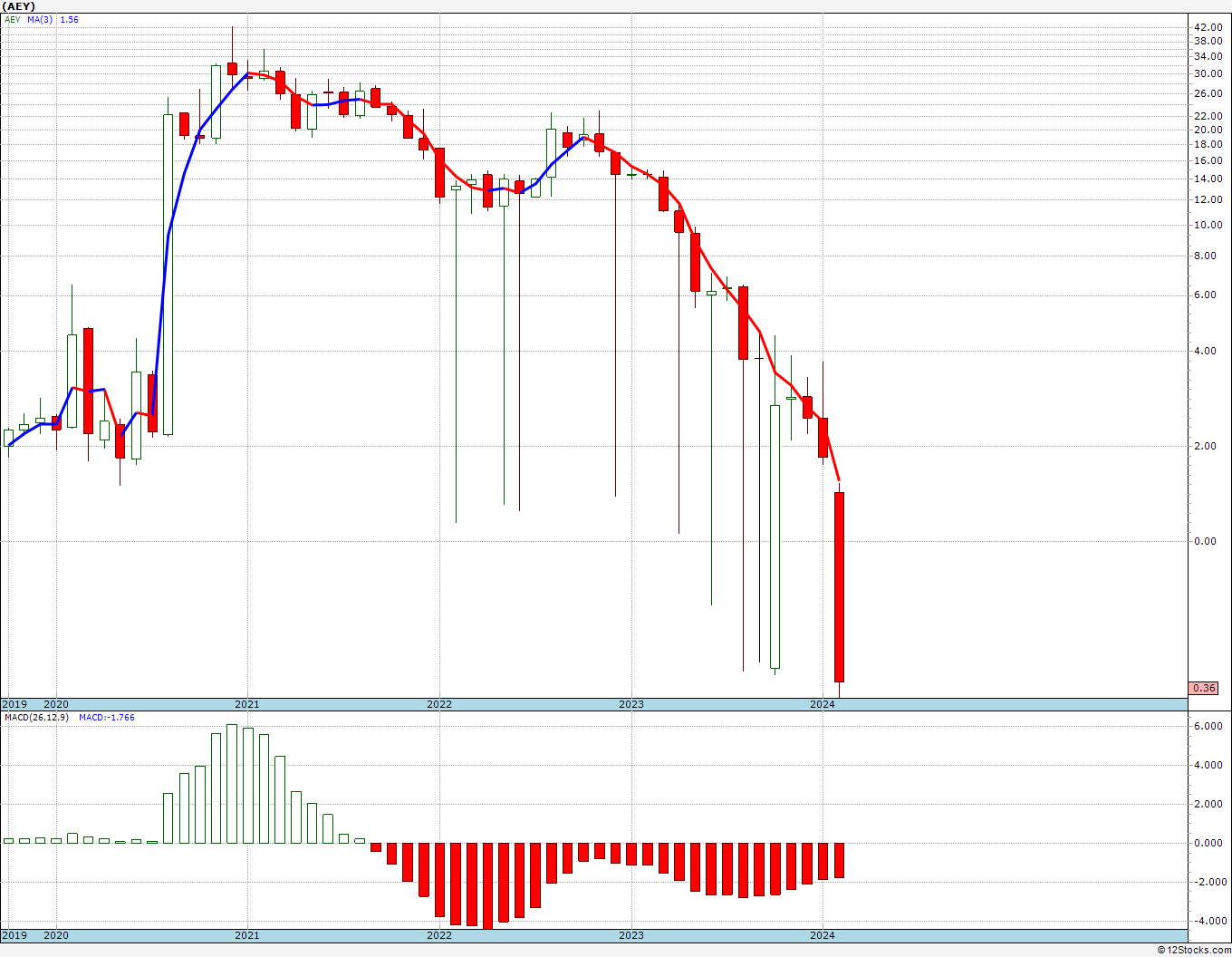Click the 6.00 price axis label
Screen dimensions: 1232x957
pos(1206,295)
